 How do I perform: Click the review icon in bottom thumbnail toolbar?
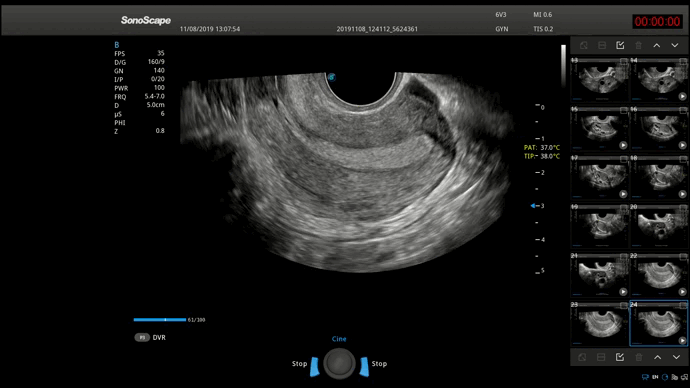(583, 357)
